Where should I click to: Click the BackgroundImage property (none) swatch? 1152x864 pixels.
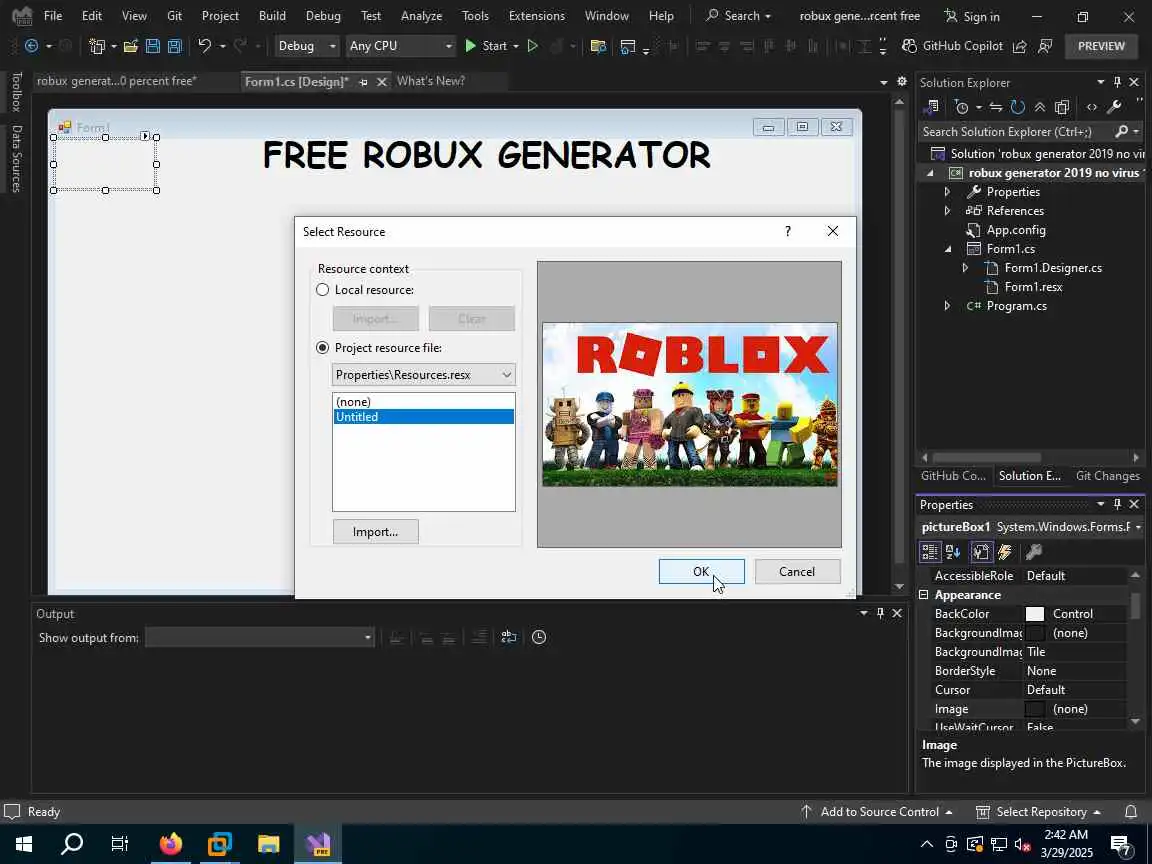(1034, 633)
